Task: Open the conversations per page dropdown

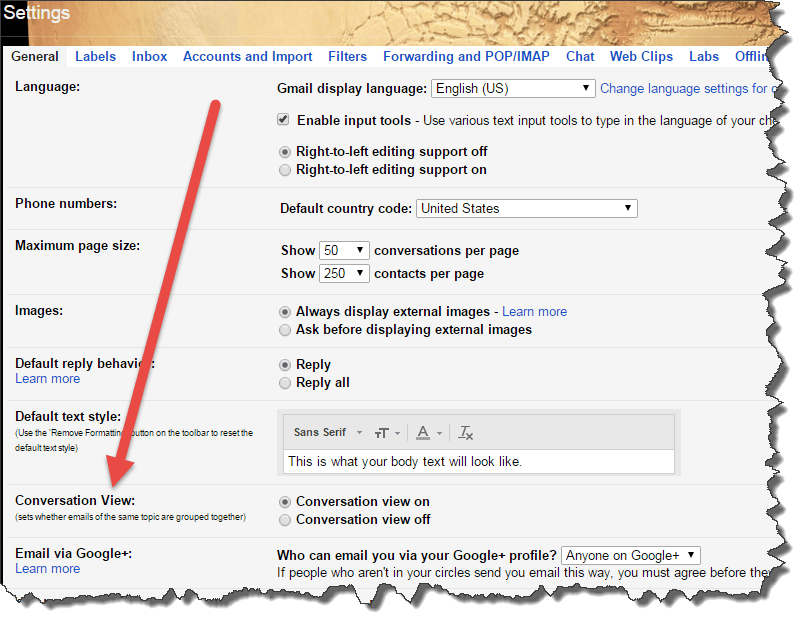Action: point(344,251)
